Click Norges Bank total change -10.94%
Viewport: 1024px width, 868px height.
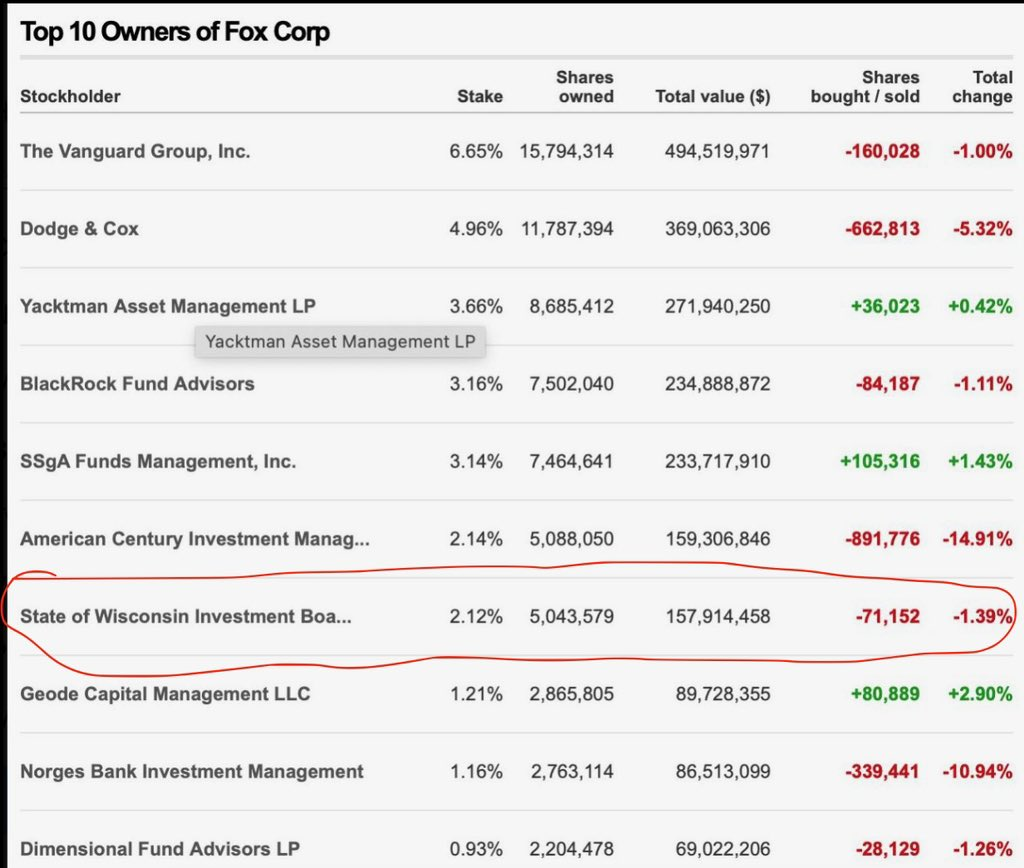tap(978, 771)
